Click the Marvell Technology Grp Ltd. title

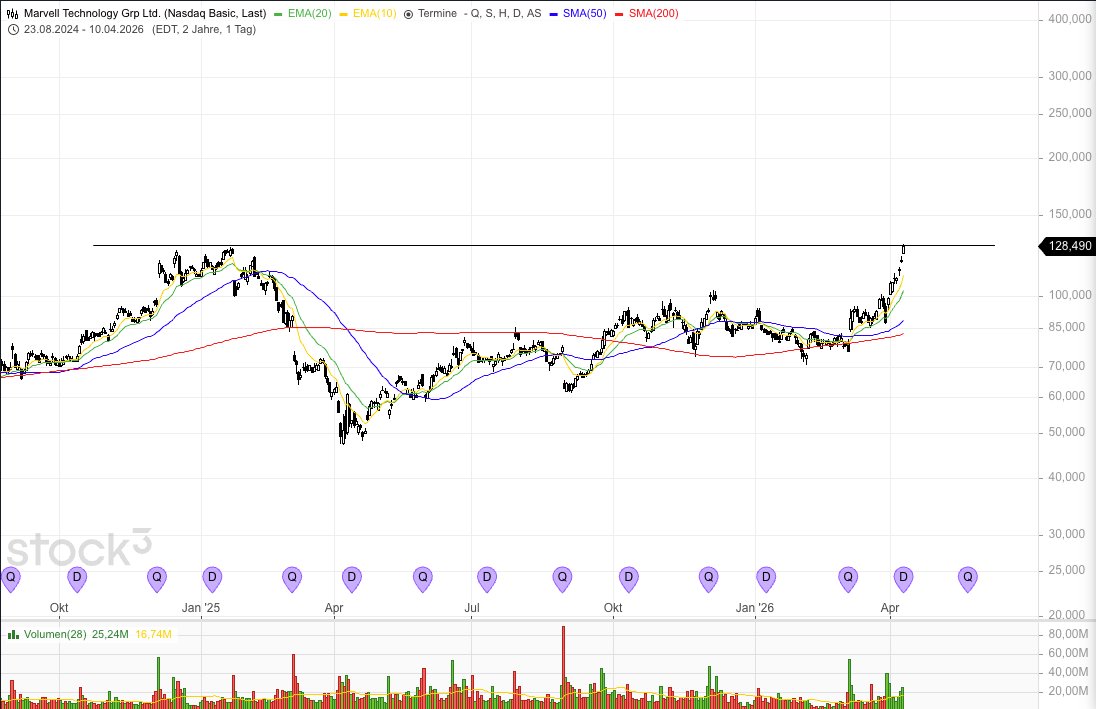tap(145, 13)
